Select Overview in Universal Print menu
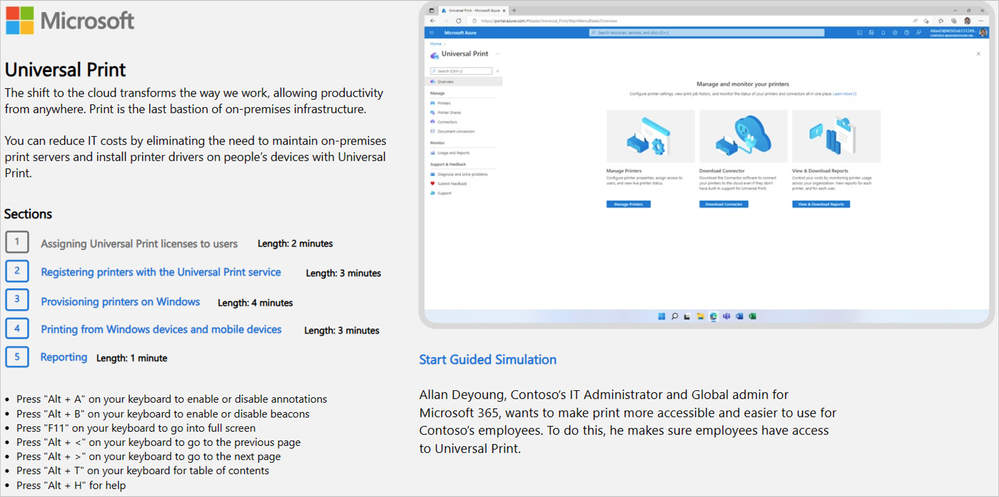 [463, 82]
